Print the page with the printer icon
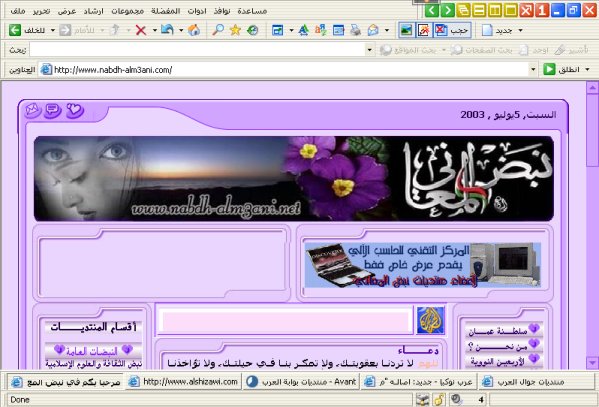The height and width of the screenshot is (407, 599). [356, 30]
